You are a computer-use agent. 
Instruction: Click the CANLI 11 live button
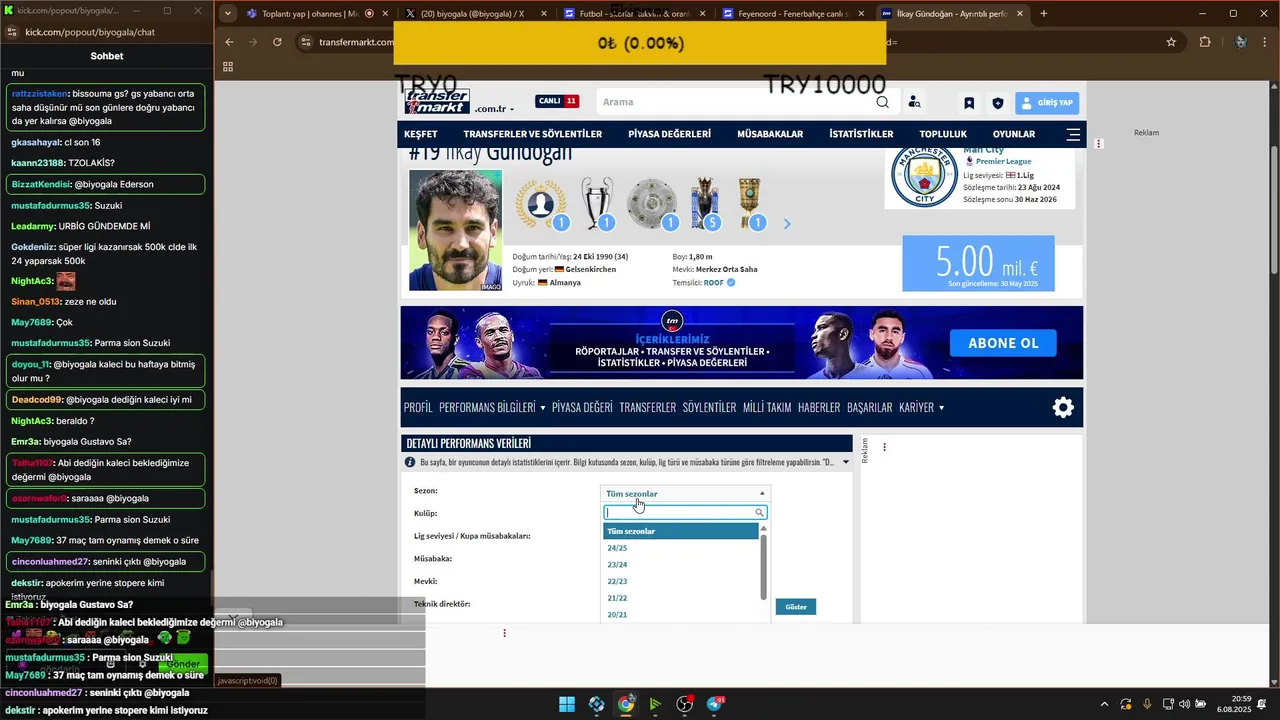[x=557, y=101]
